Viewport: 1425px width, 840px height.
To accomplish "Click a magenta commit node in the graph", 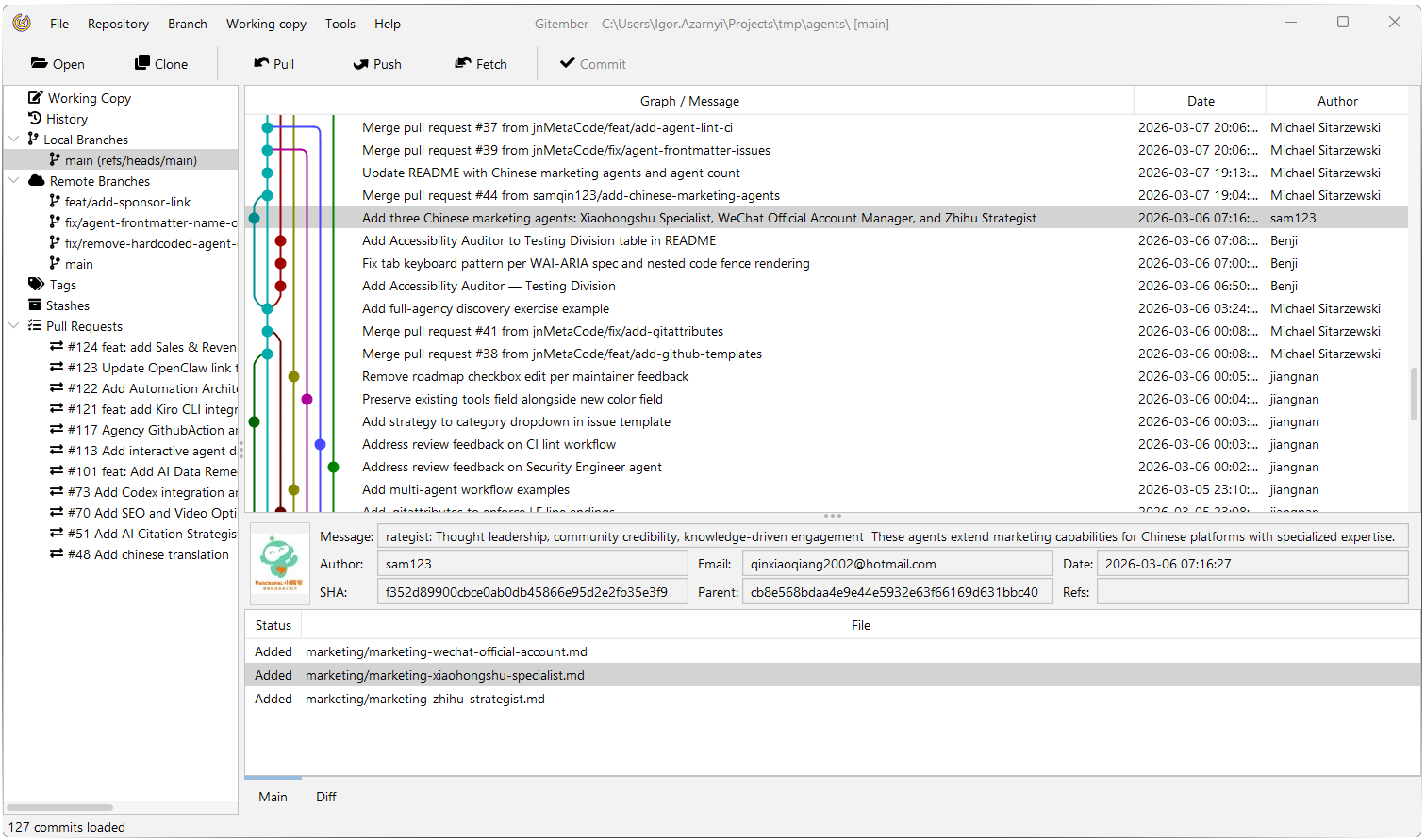I will [x=305, y=399].
